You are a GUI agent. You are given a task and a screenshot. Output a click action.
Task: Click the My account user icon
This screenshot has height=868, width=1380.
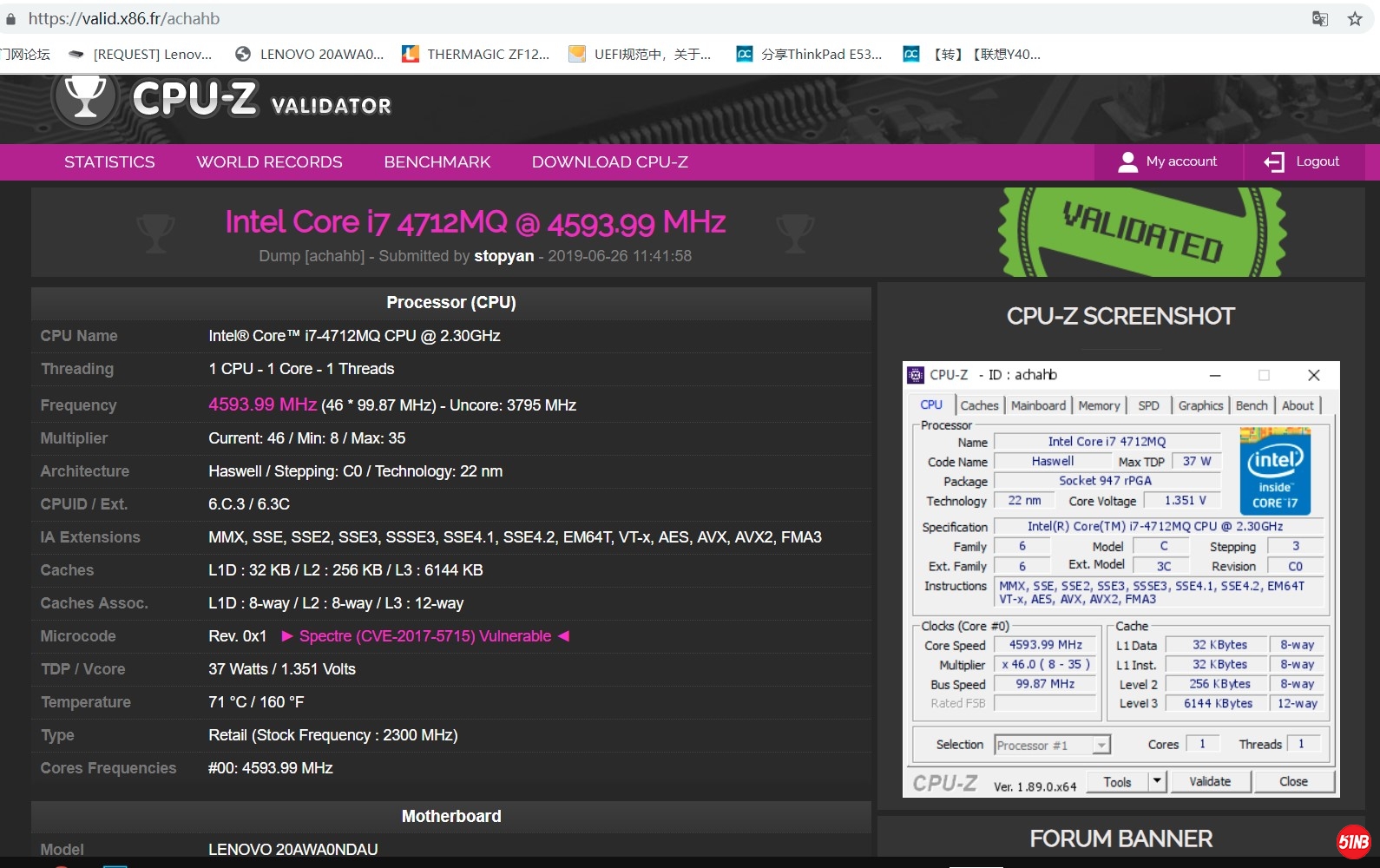pos(1127,162)
